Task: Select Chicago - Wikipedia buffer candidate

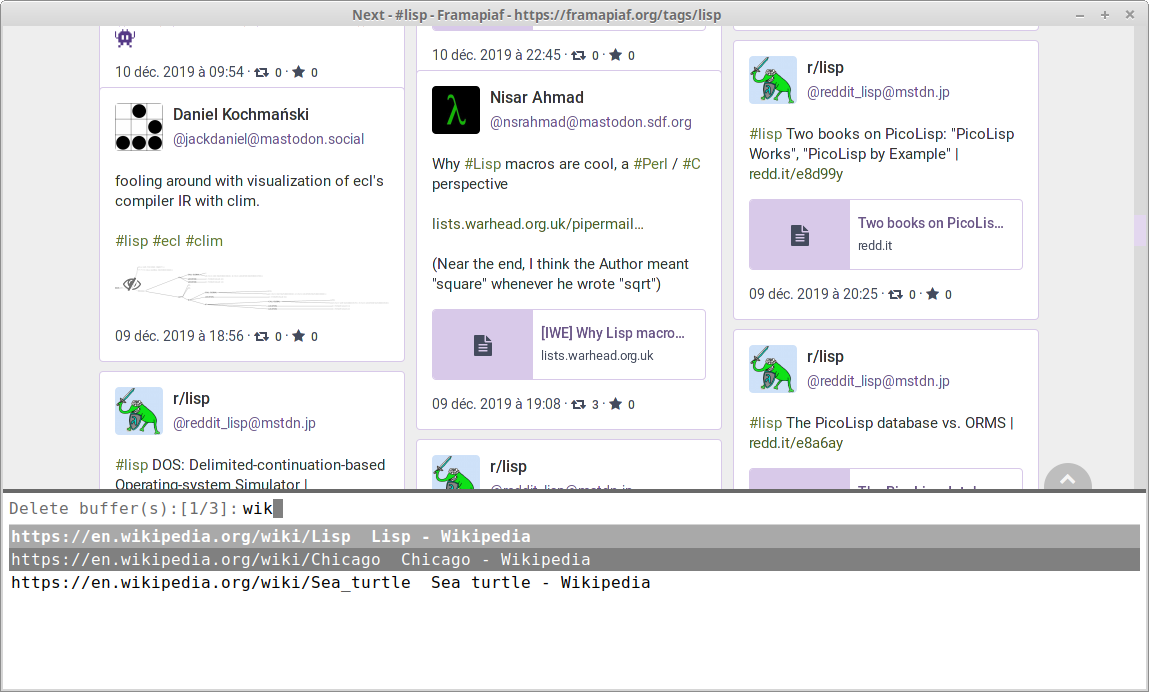Action: pos(574,559)
